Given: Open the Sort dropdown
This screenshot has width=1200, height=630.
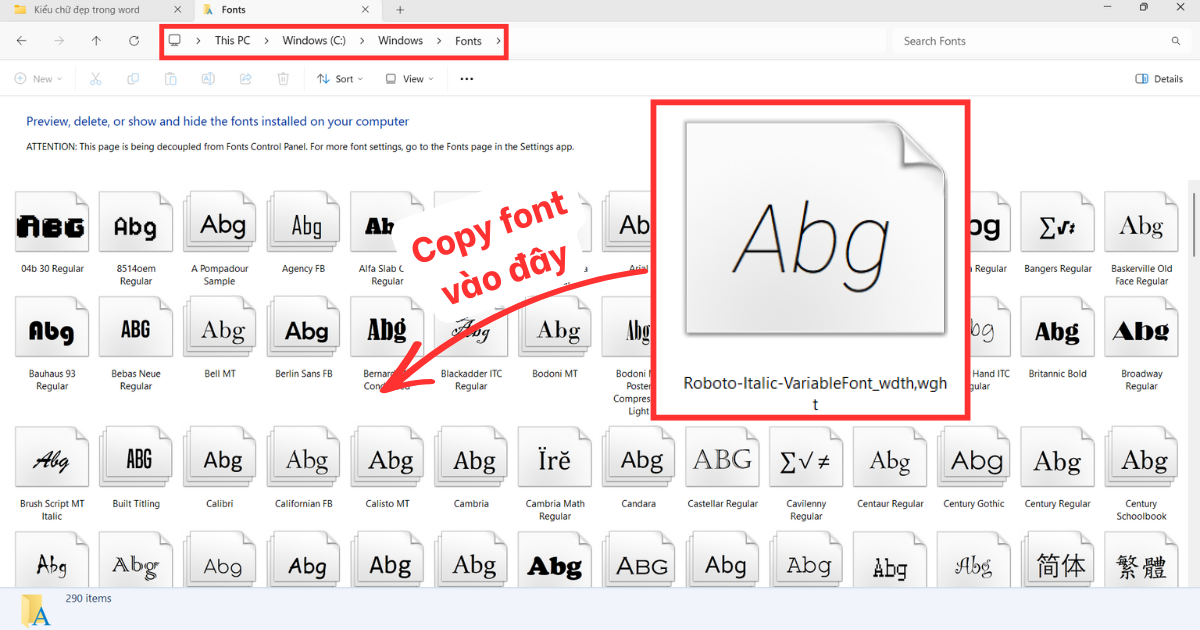Looking at the screenshot, I should (340, 79).
